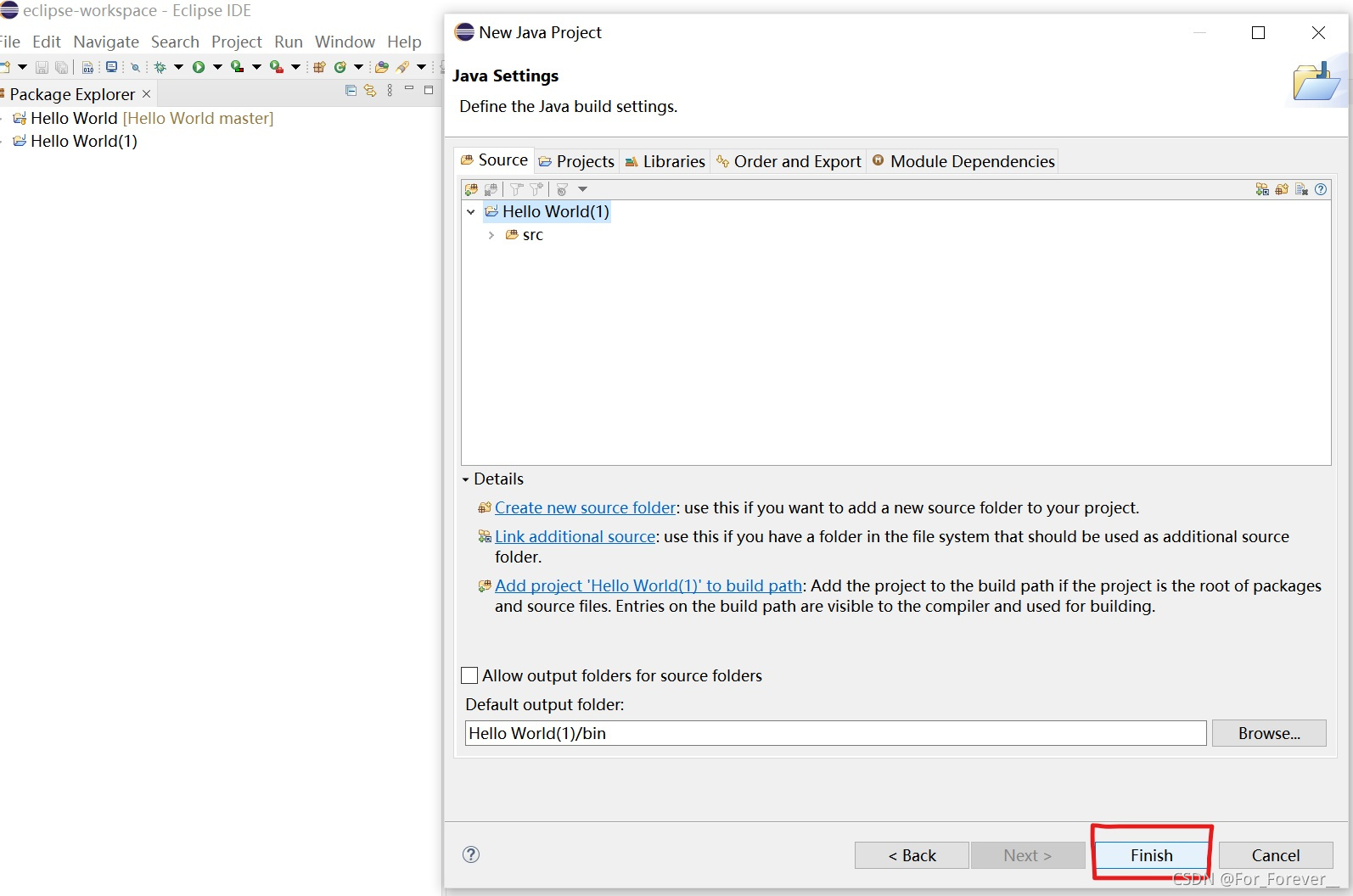Click the Save icon in Eclipse toolbar
Image resolution: width=1353 pixels, height=896 pixels.
[42, 67]
